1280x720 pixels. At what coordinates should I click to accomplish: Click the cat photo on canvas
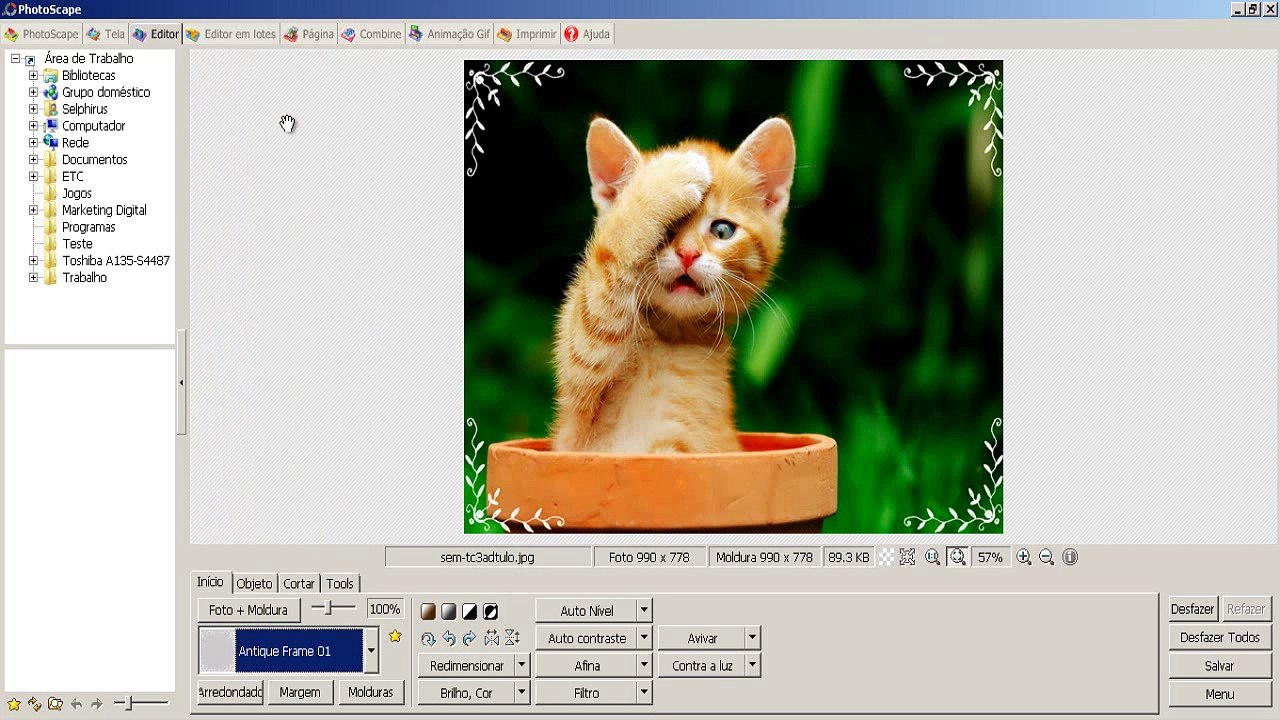point(733,297)
